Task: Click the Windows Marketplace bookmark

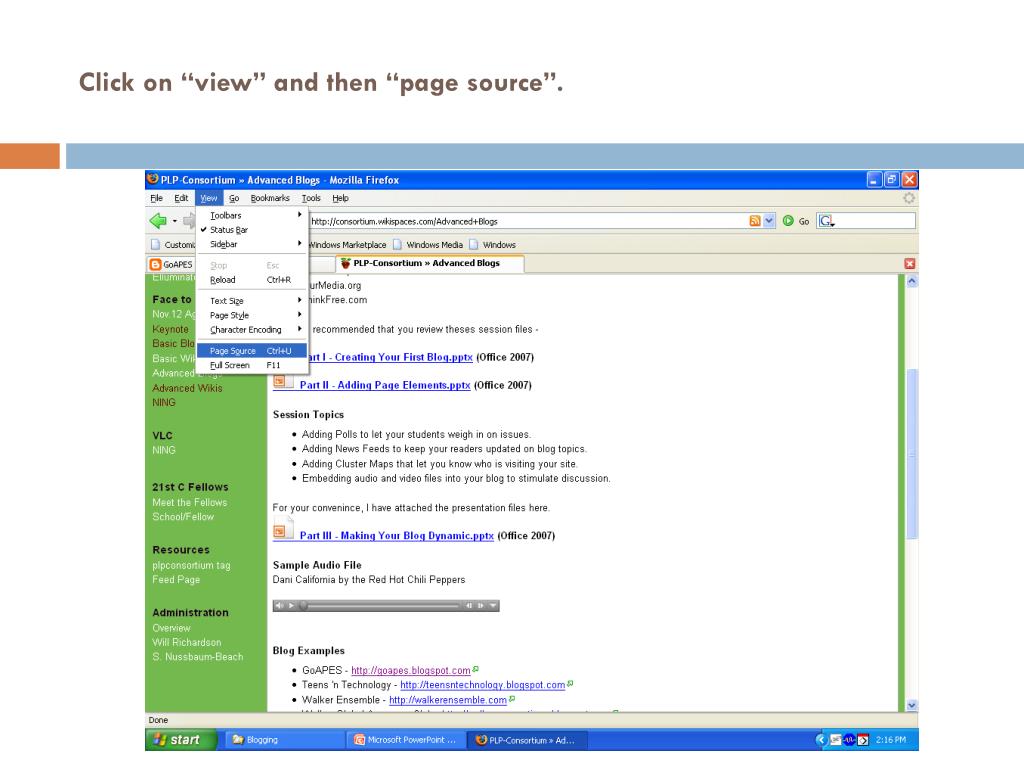Action: click(x=347, y=245)
